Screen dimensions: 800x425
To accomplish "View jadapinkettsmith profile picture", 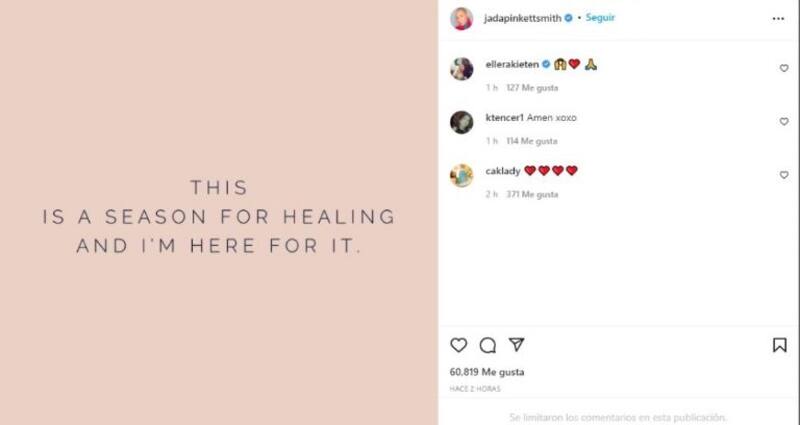I will pyautogui.click(x=462, y=19).
